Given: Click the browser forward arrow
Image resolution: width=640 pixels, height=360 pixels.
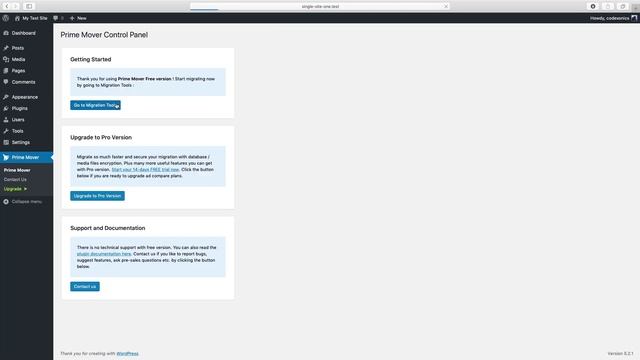Looking at the screenshot, I should tap(16, 6).
